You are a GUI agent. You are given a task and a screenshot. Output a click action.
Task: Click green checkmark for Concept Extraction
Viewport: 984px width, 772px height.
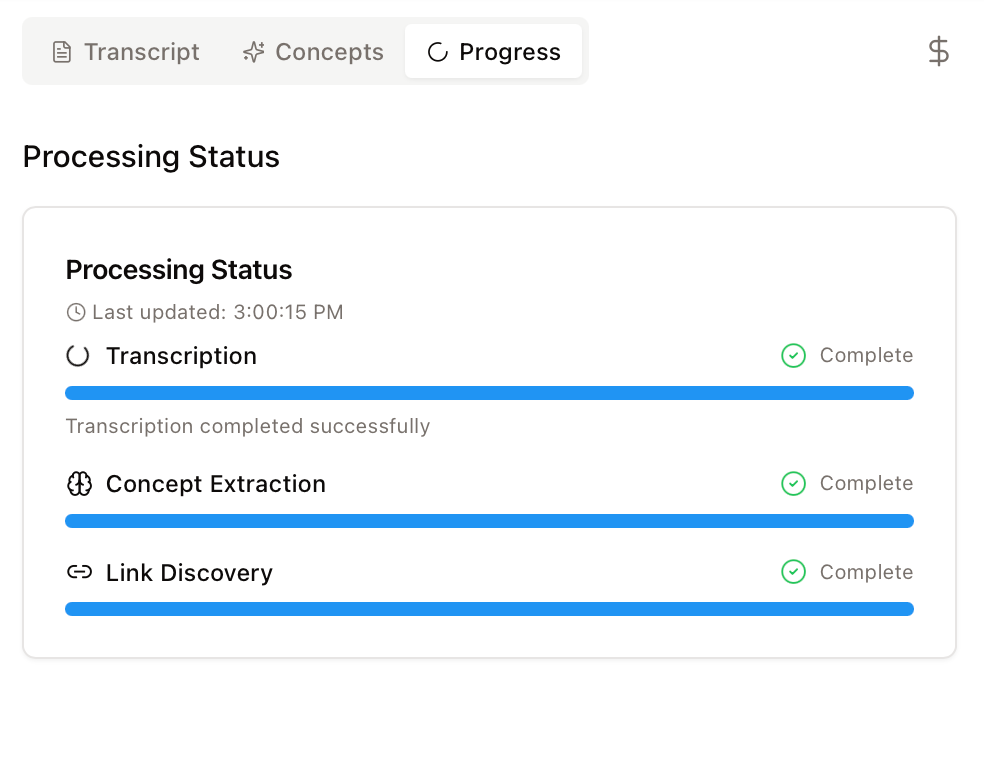pyautogui.click(x=793, y=484)
